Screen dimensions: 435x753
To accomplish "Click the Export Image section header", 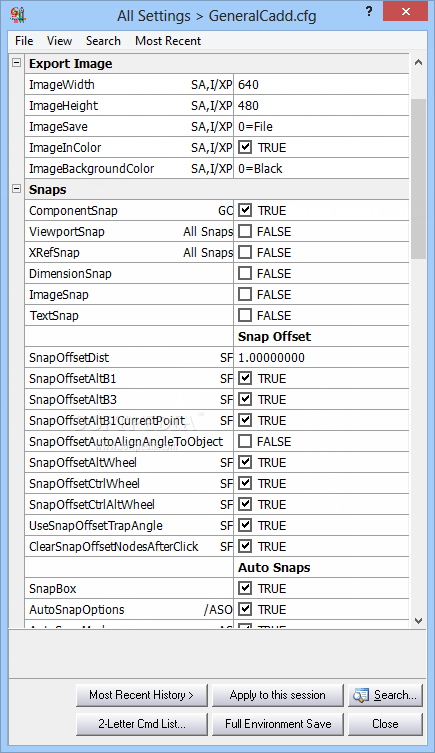I will (x=71, y=63).
